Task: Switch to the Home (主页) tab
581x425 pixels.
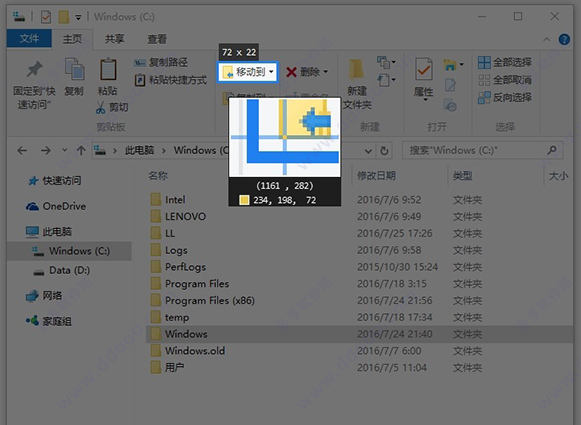Action: (72, 39)
